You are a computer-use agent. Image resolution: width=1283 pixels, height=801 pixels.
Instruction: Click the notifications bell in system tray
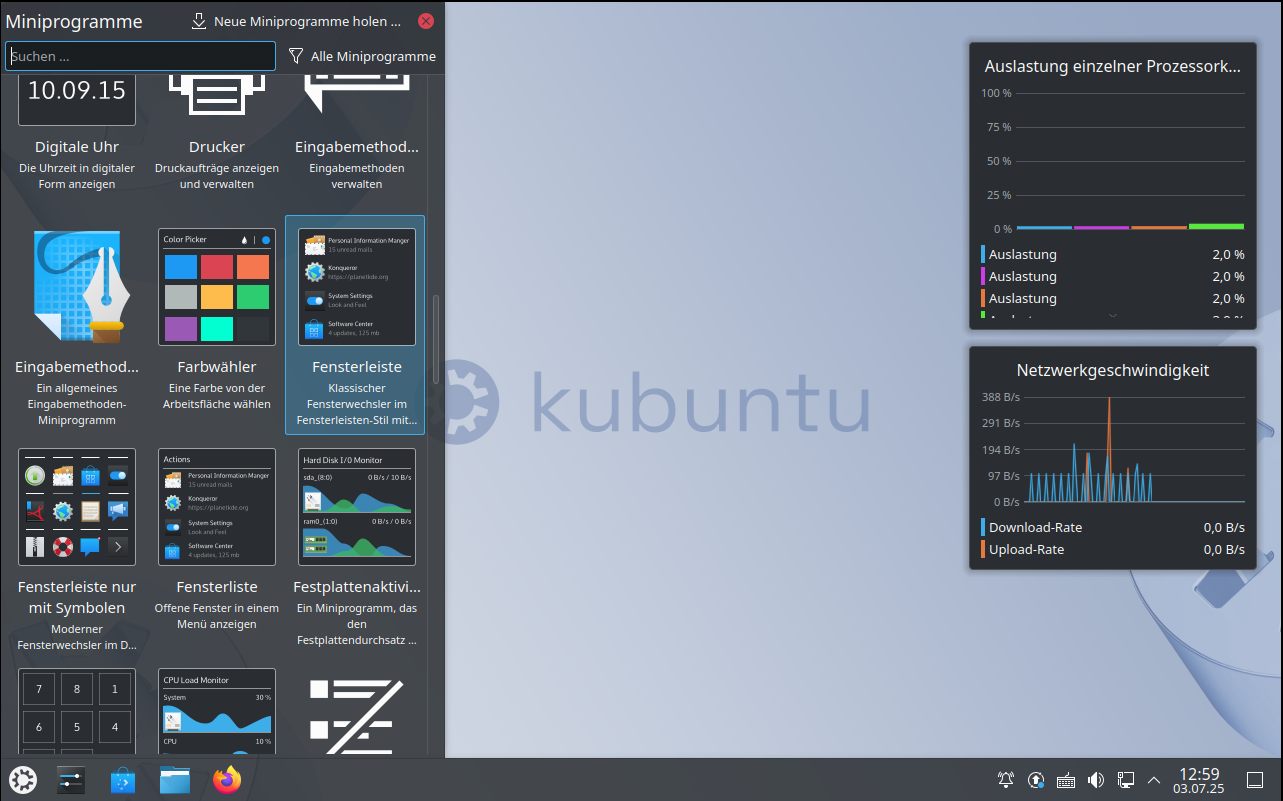(x=1006, y=779)
